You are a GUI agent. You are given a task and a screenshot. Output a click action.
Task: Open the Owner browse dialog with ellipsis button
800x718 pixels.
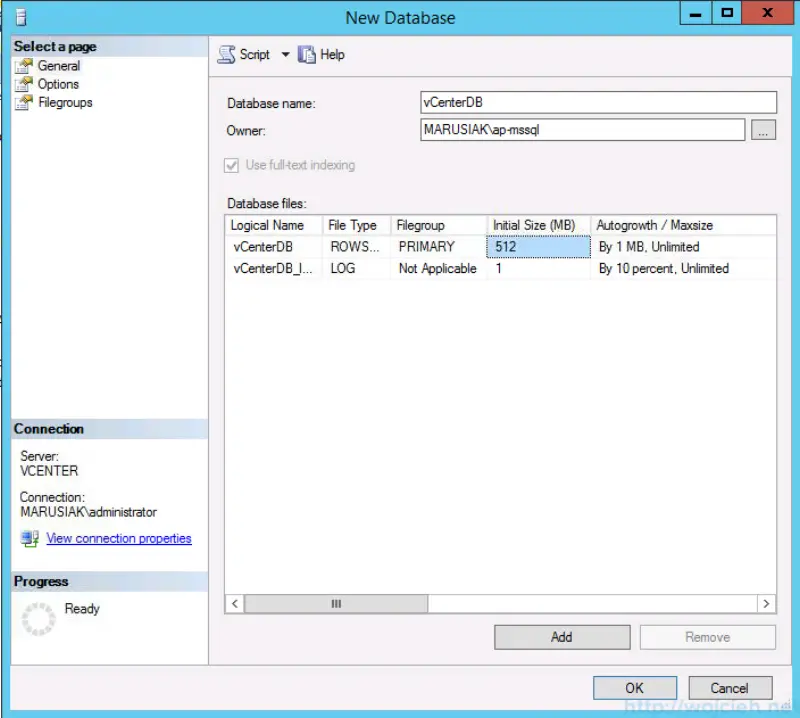click(x=763, y=129)
